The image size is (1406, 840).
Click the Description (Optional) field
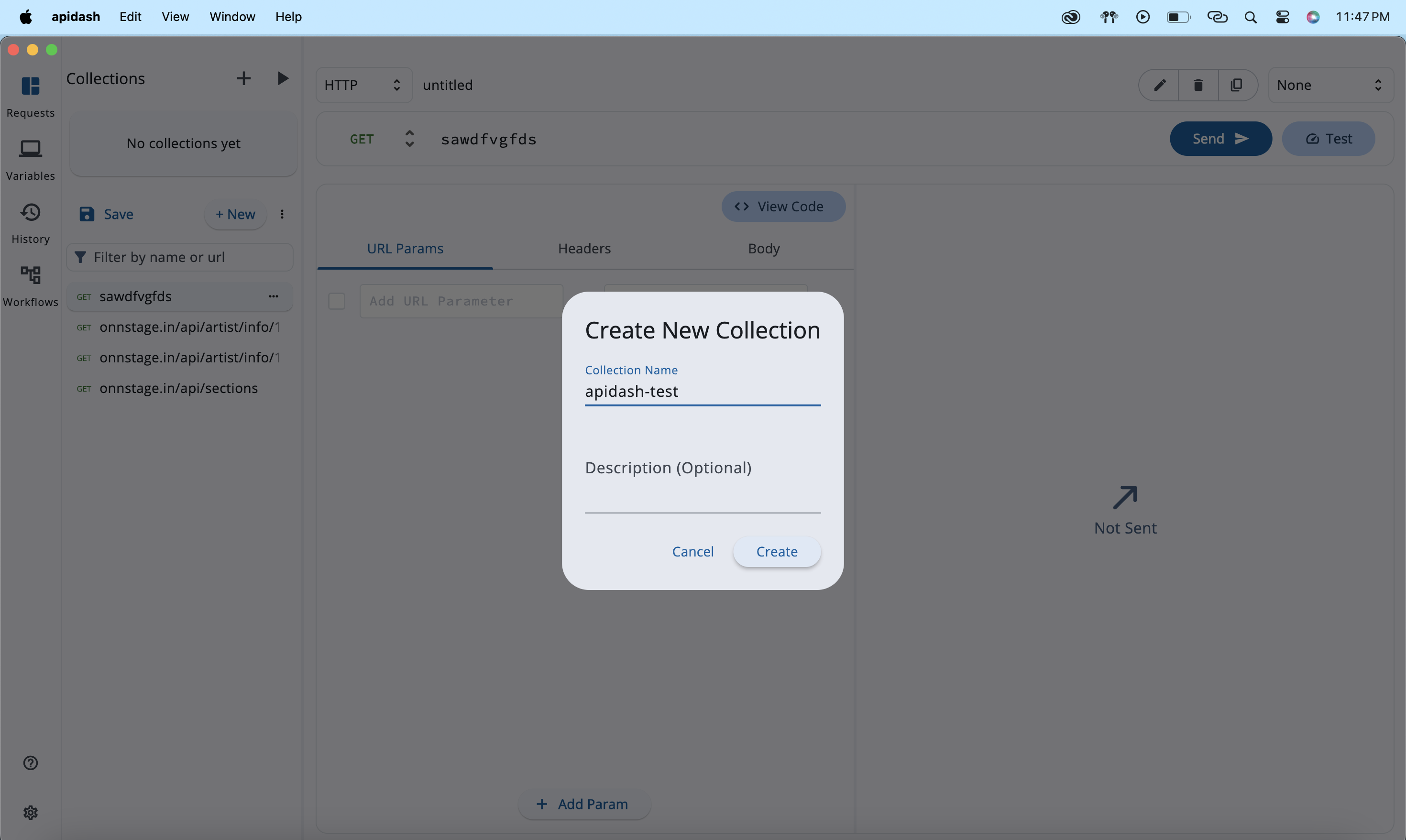coord(703,487)
